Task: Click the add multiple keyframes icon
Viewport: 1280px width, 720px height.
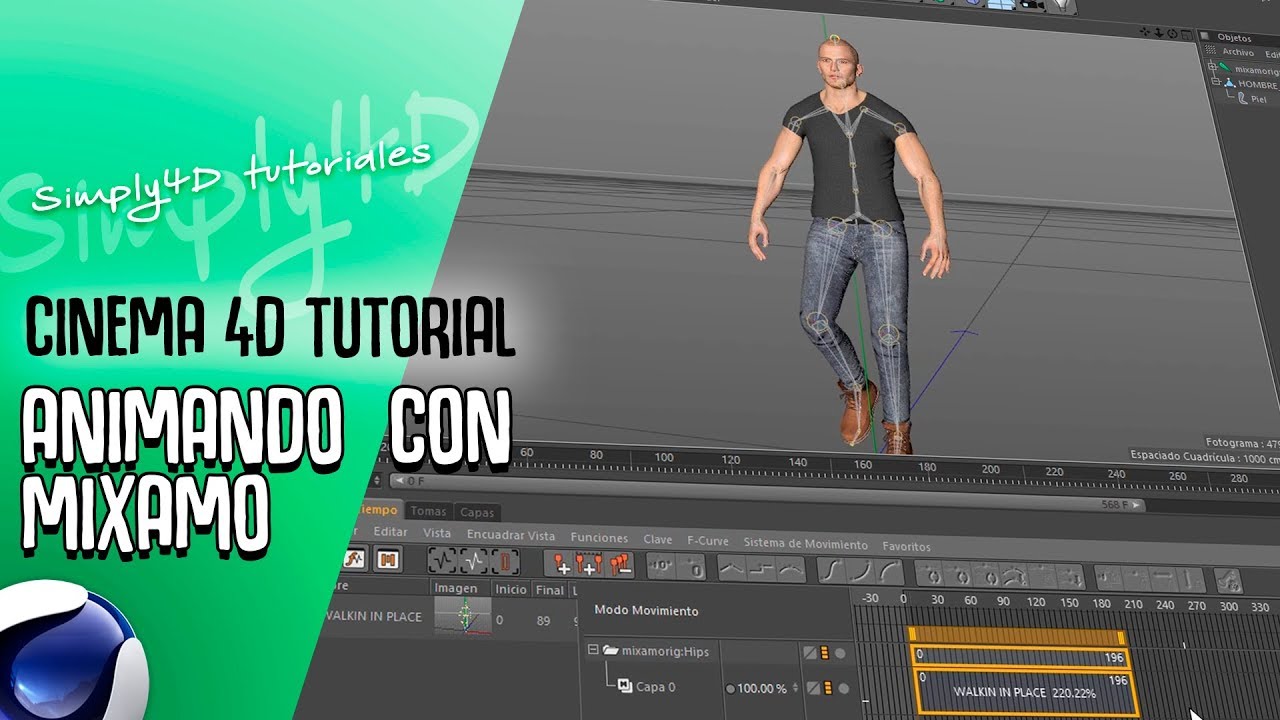Action: point(588,562)
